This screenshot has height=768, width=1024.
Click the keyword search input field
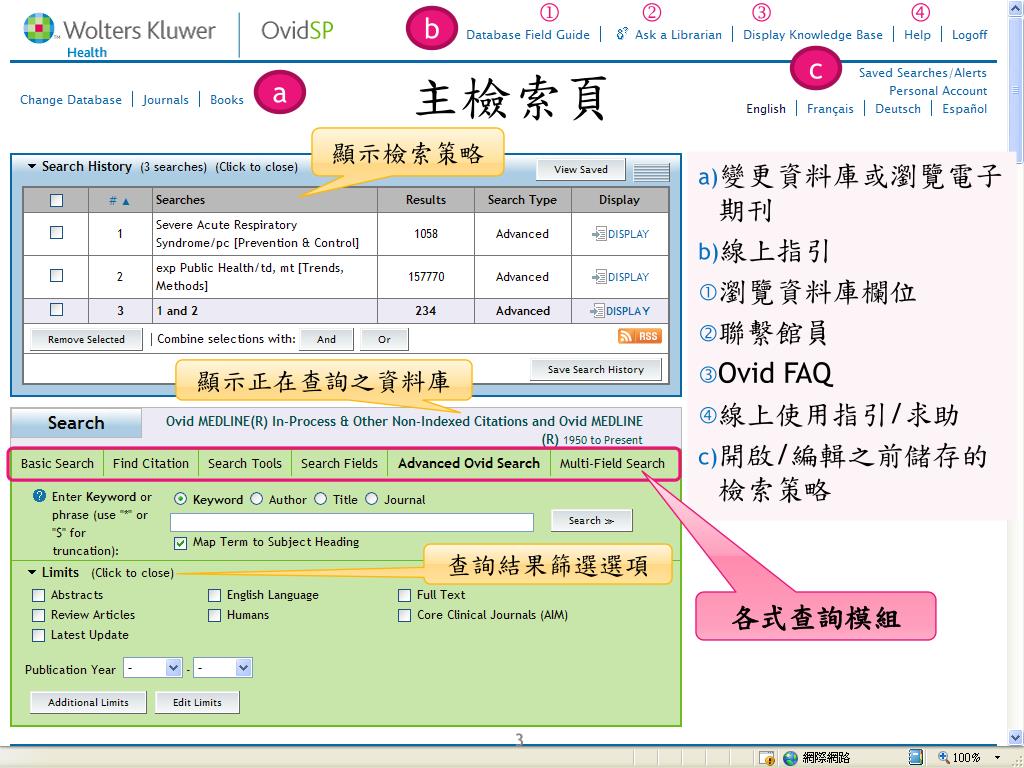click(x=352, y=522)
